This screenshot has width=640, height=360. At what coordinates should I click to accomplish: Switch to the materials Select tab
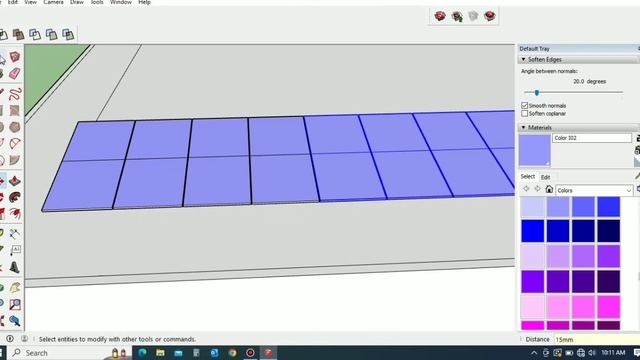pos(527,176)
